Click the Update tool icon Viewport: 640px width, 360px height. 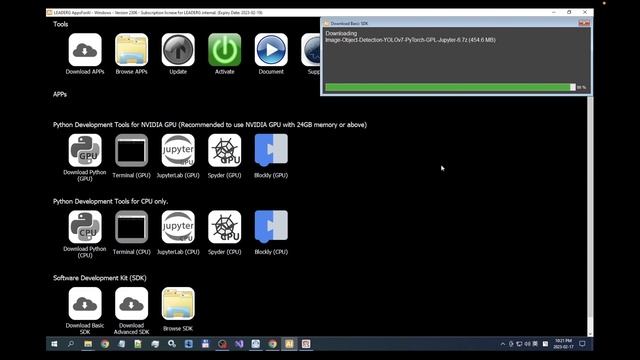(178, 50)
